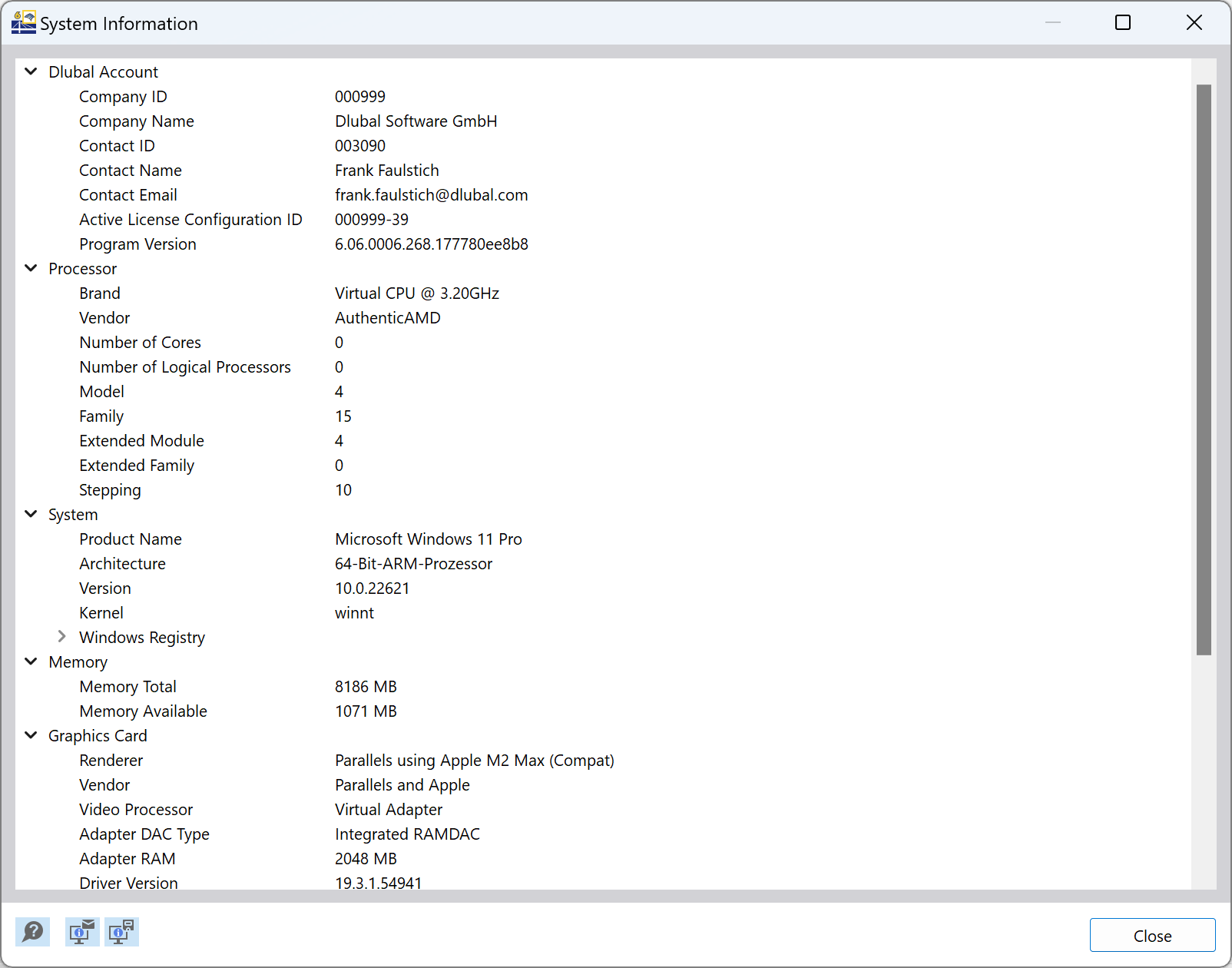Click the email frank.faulstich@dlubal.com
1232x968 pixels.
[x=431, y=194]
